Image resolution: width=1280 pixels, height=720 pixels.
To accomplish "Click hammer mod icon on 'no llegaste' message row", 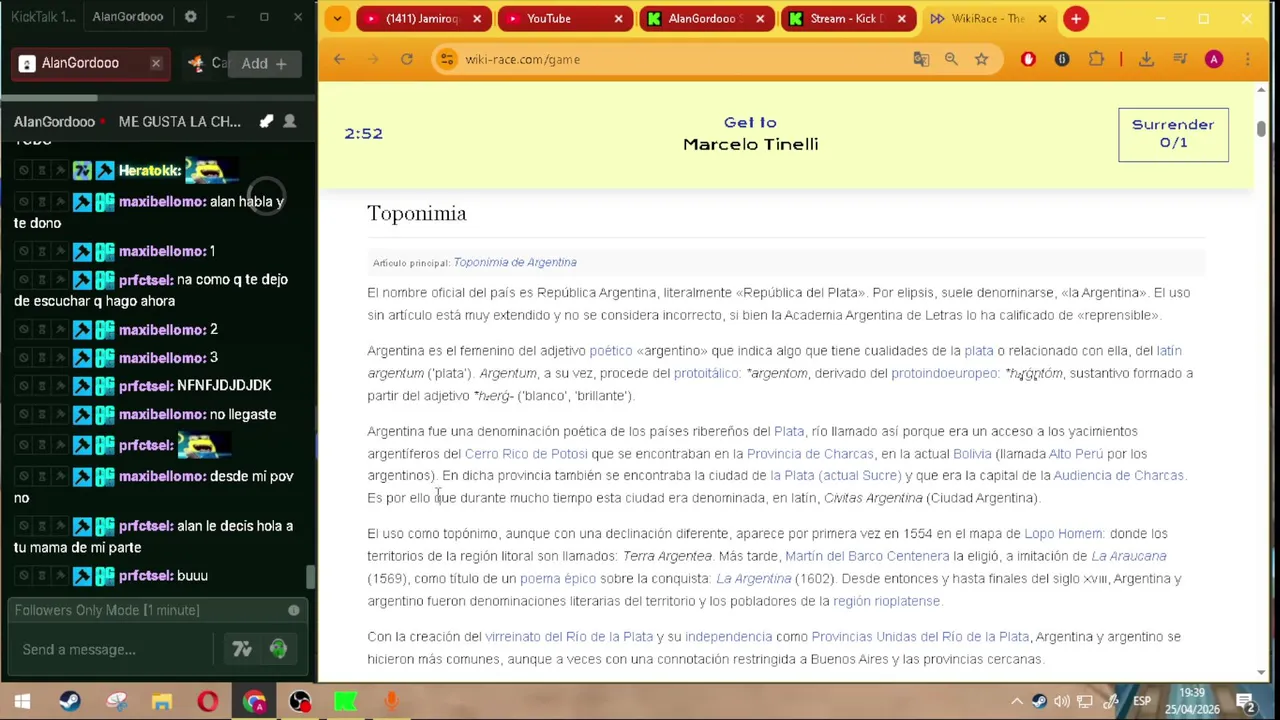I will pyautogui.click(x=82, y=414).
